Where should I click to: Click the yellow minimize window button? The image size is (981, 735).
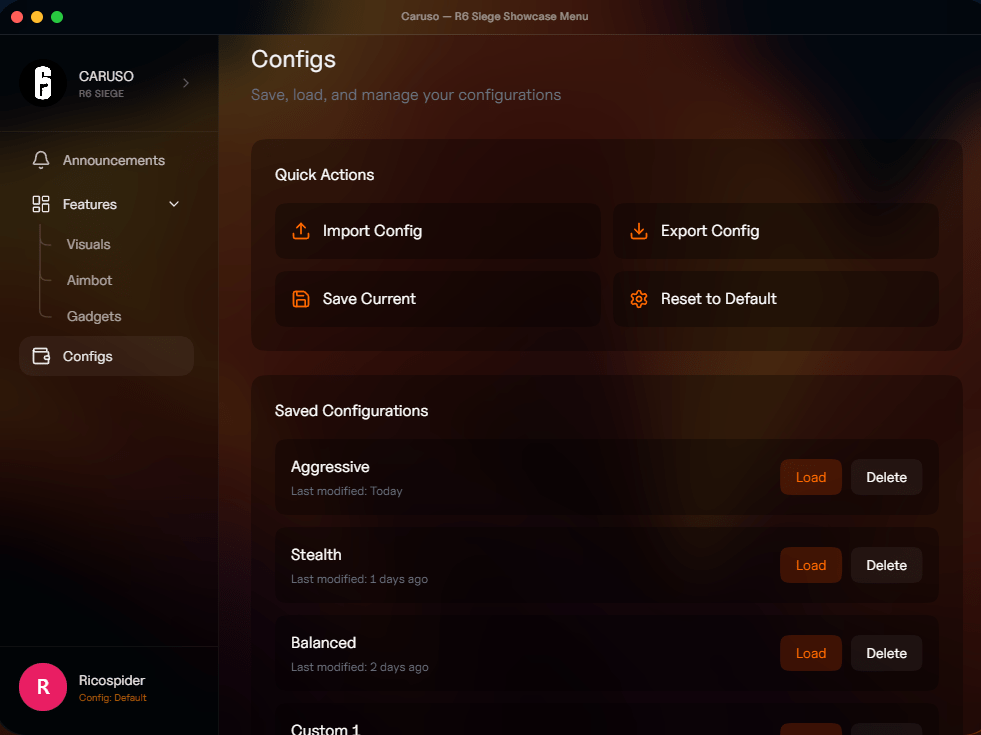[37, 17]
